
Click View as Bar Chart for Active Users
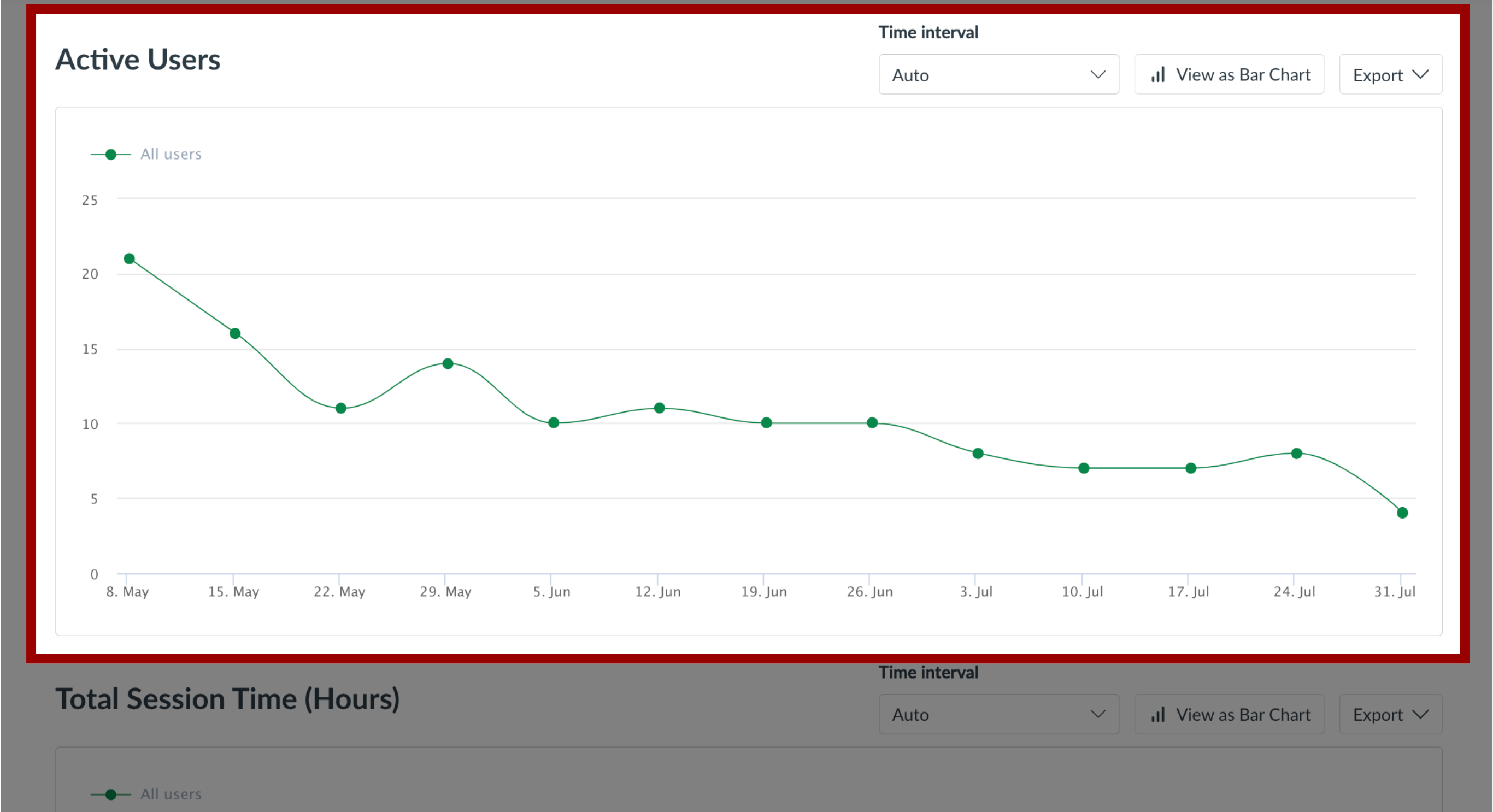[1229, 75]
